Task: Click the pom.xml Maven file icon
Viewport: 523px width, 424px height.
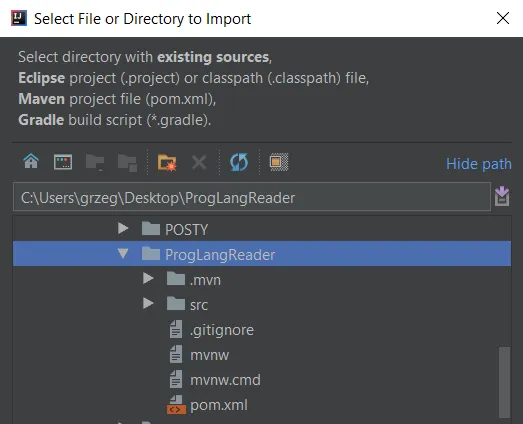Action: (176, 405)
